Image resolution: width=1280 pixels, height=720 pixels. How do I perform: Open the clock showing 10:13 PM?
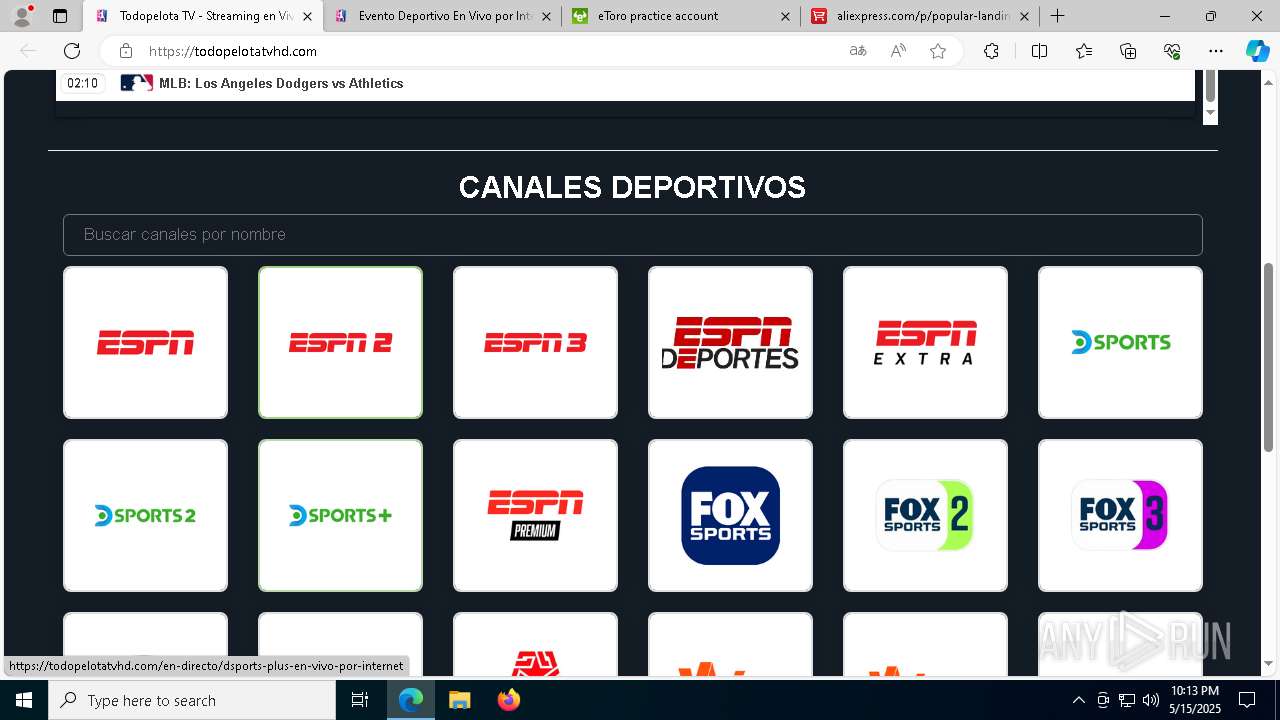coord(1194,700)
